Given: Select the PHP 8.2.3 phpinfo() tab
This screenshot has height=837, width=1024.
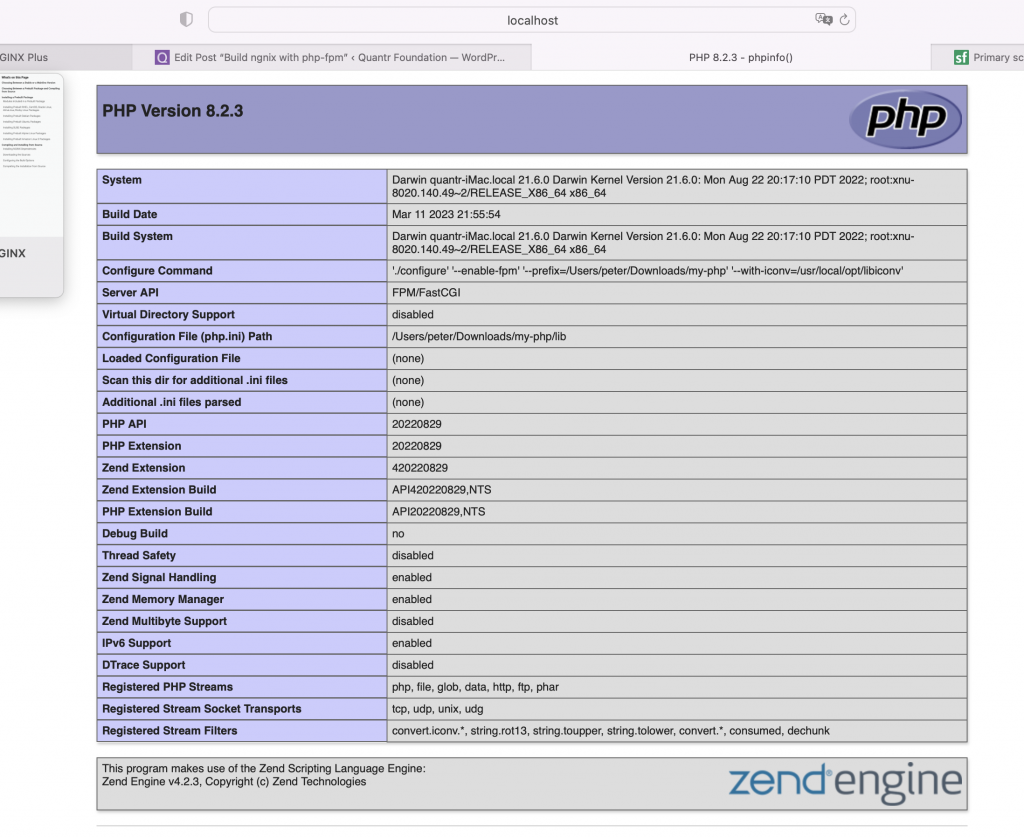Looking at the screenshot, I should click(x=741, y=57).
